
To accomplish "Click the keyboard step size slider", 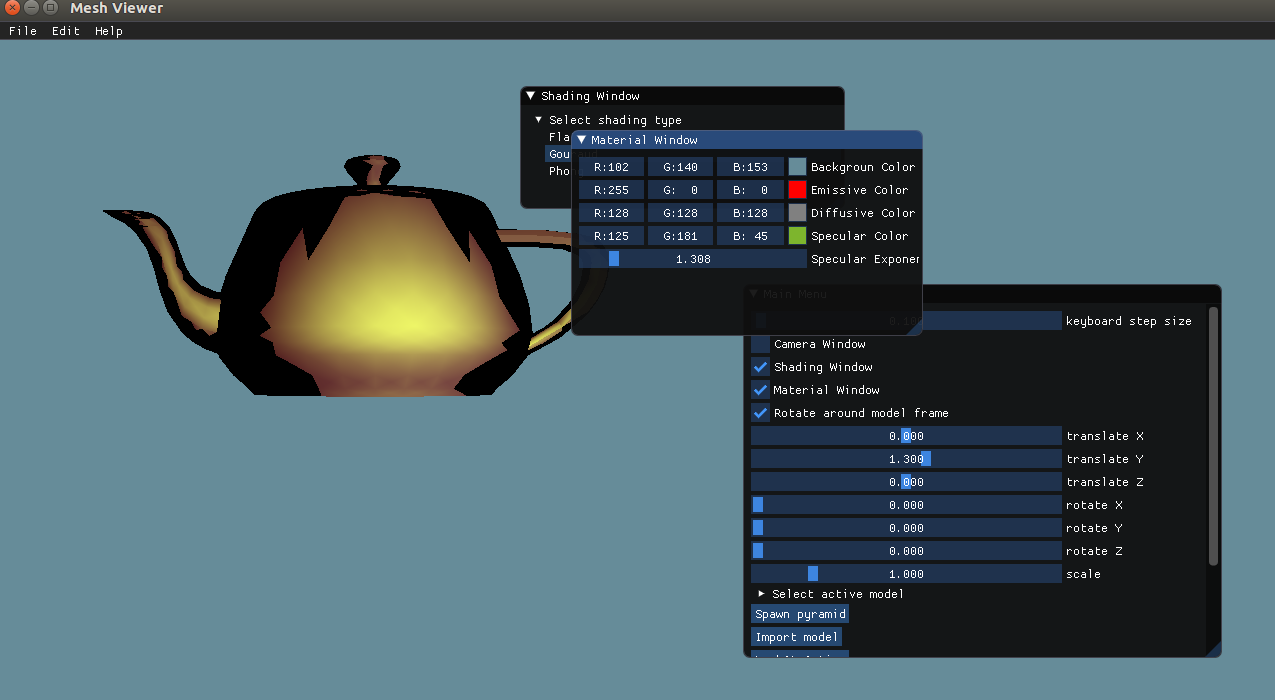I will [992, 321].
